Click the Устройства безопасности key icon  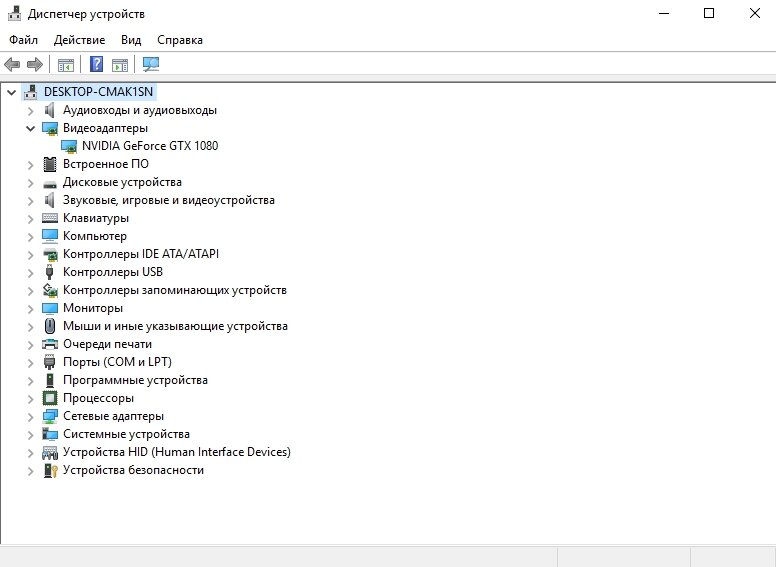[50, 470]
